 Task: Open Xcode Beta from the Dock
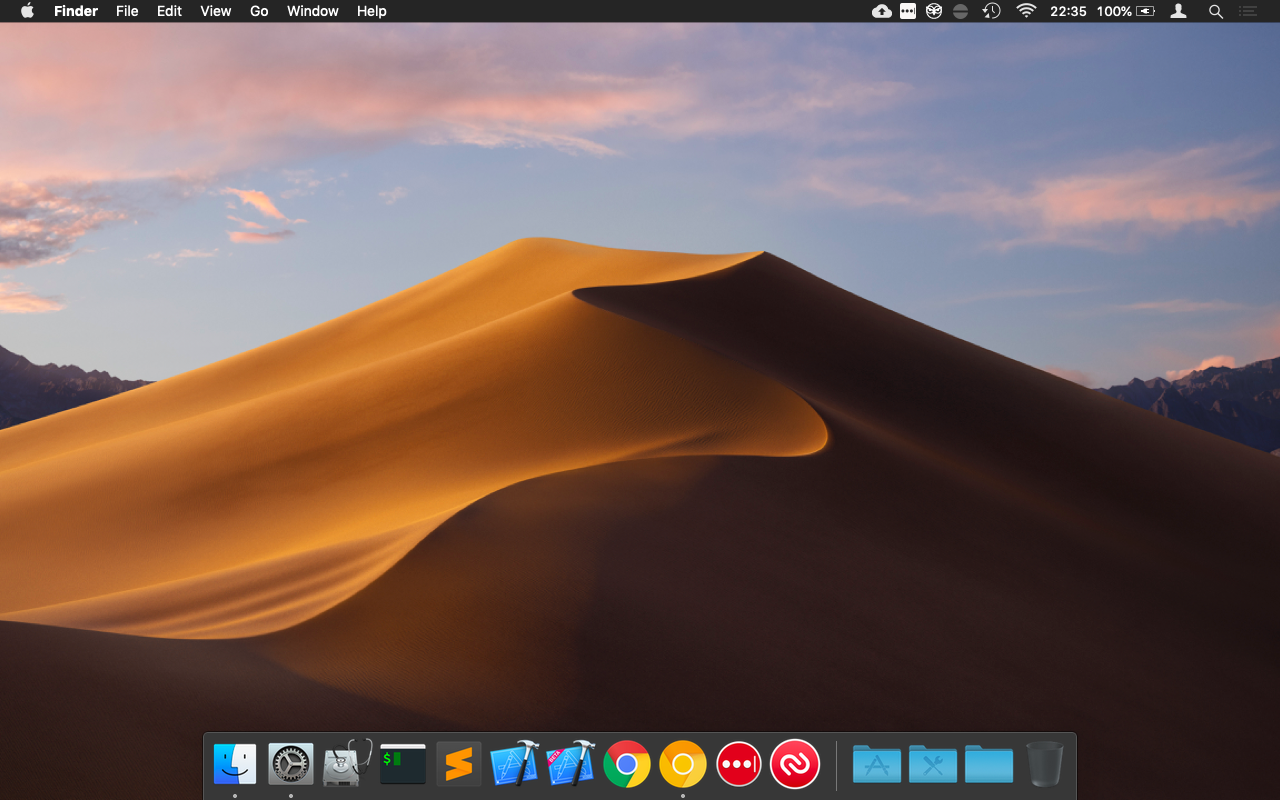(571, 765)
